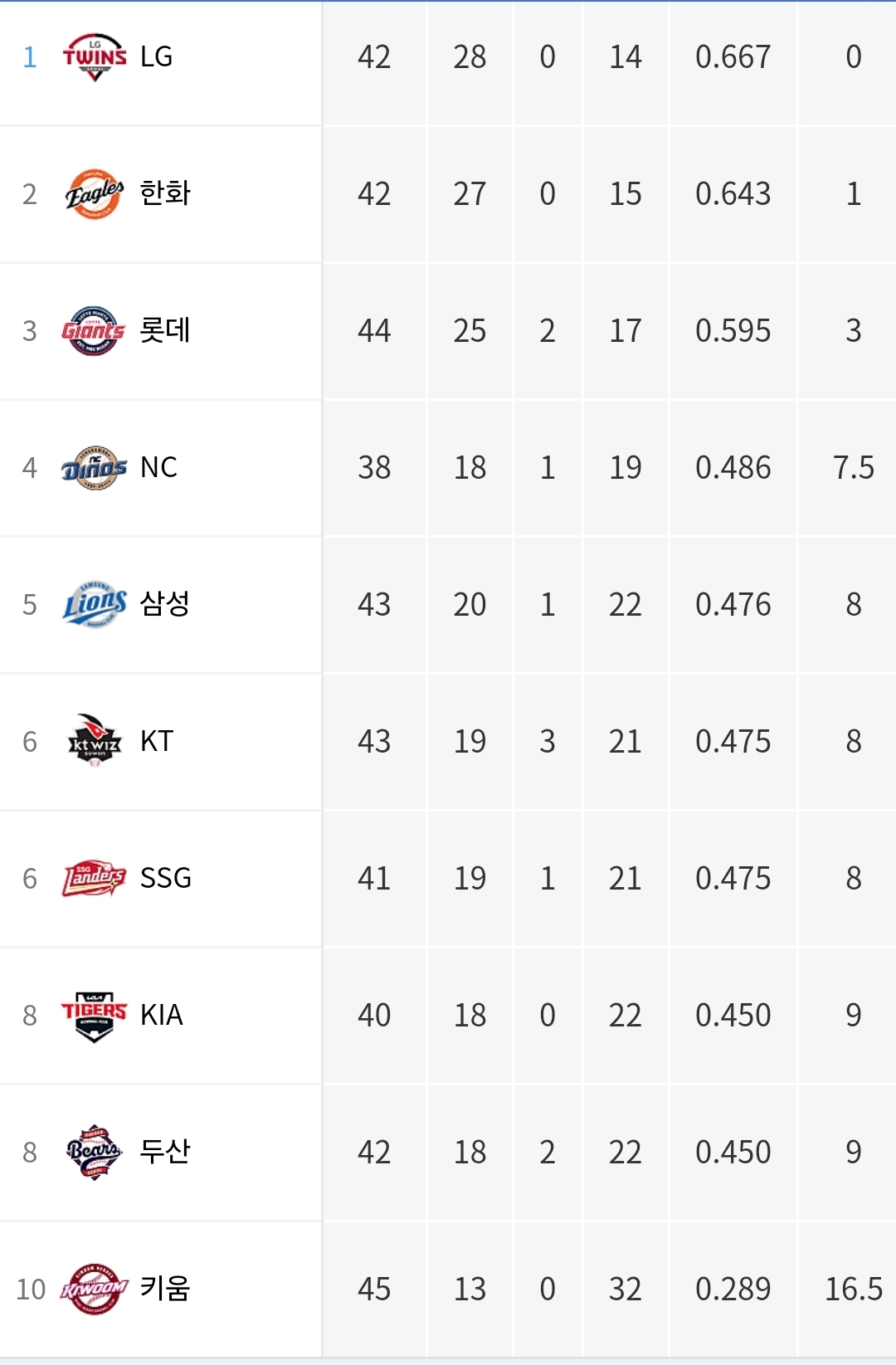This screenshot has height=1365, width=896.
Task: Click the Kiwoom Heroes team logo
Action: coord(95,1289)
